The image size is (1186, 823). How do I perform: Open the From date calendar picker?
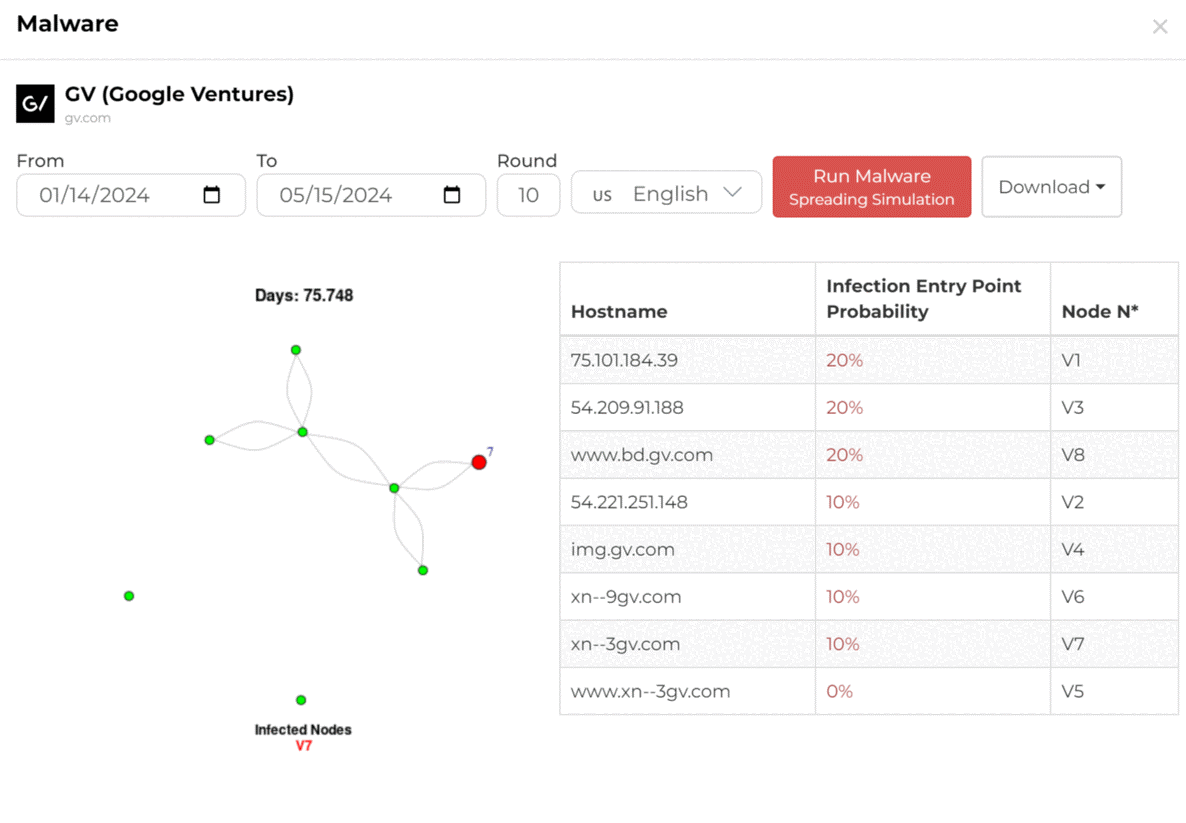coord(212,195)
